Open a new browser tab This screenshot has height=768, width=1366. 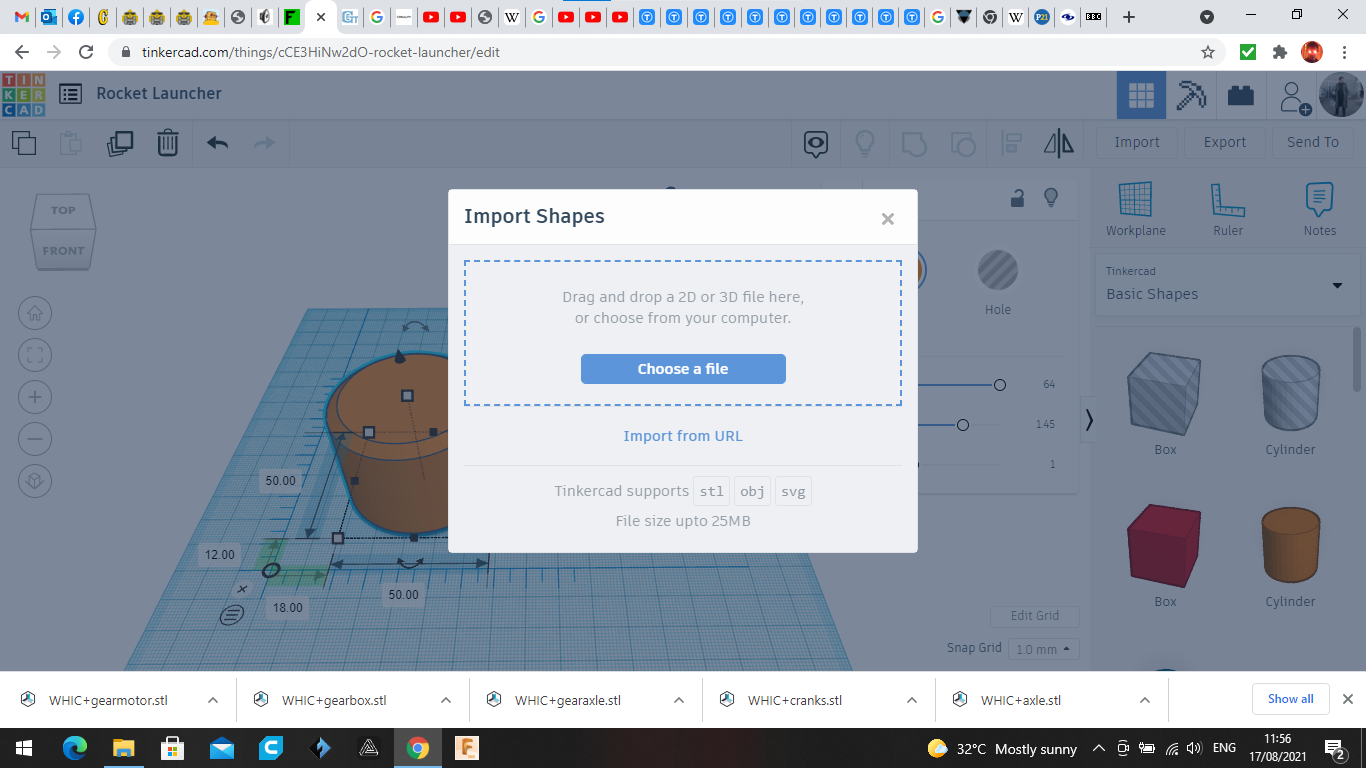point(1129,17)
